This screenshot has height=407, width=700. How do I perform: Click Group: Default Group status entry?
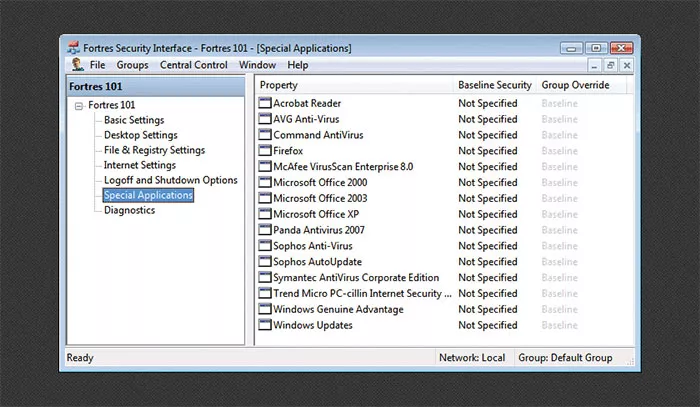(x=565, y=357)
